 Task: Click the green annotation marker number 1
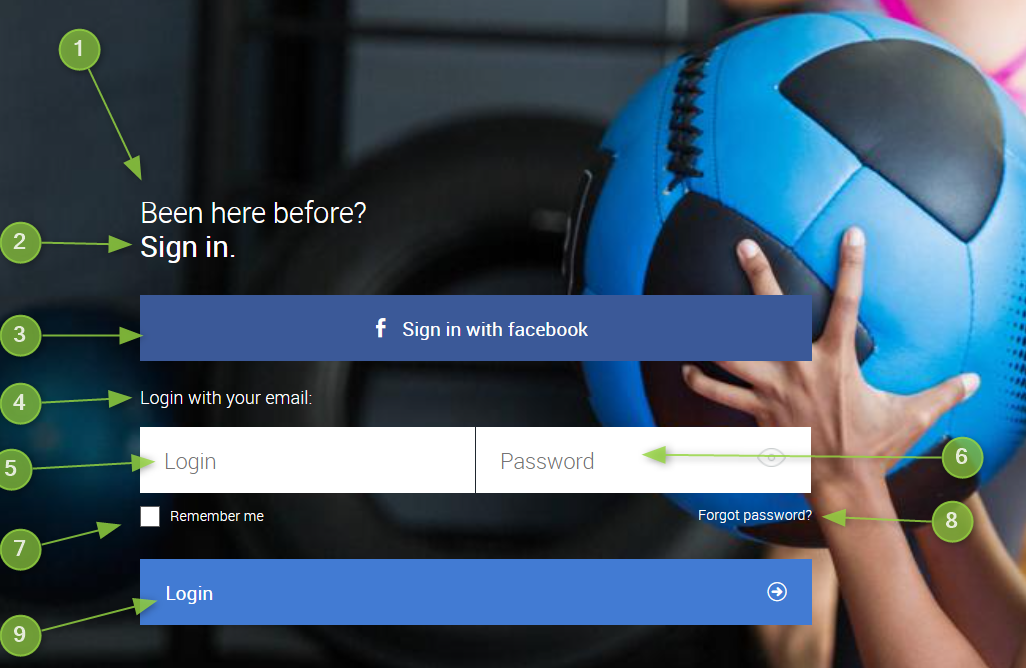pos(79,49)
